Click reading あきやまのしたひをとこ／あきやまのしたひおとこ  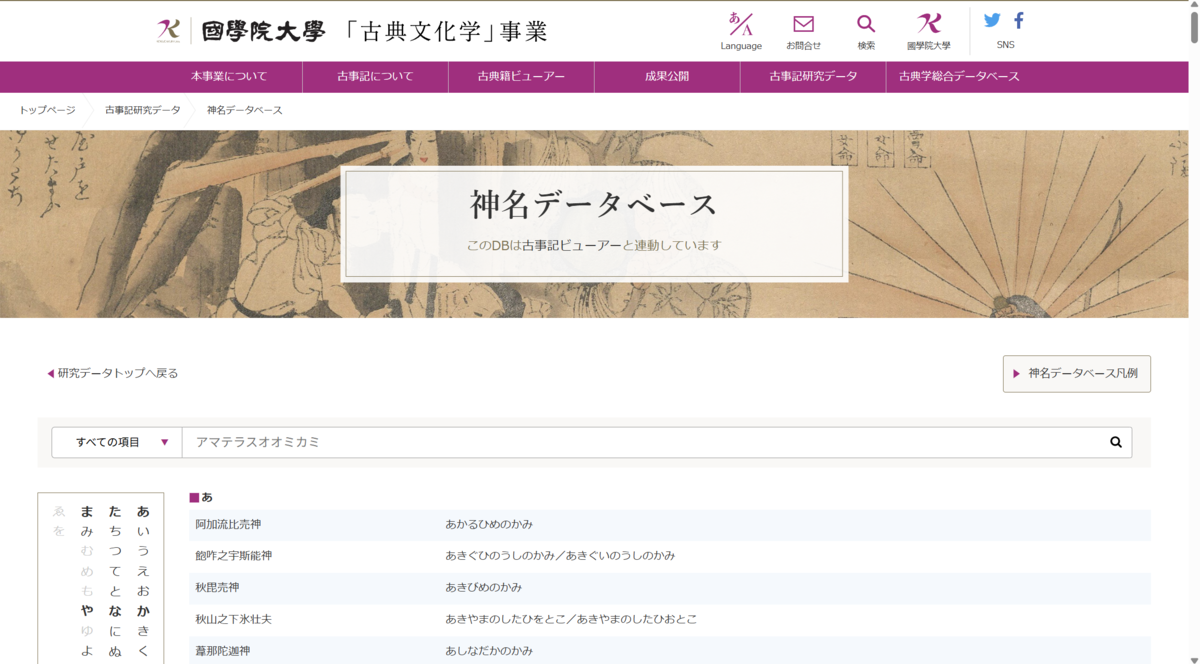[x=571, y=619]
